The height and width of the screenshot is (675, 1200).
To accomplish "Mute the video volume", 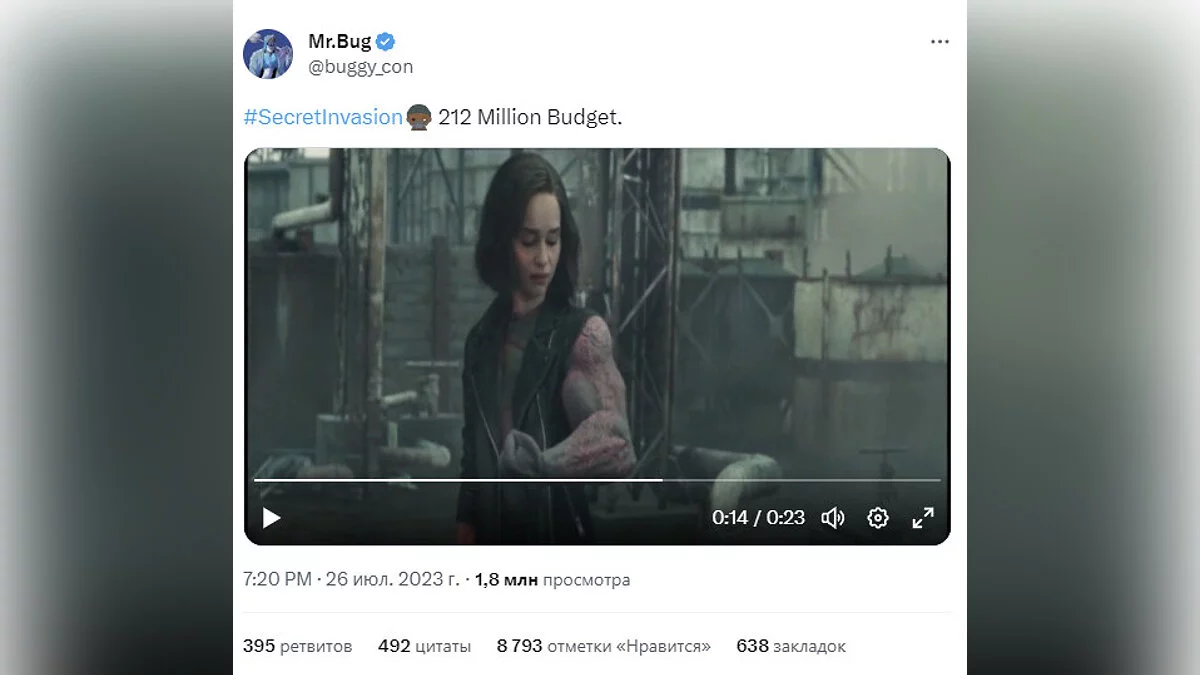I will pos(832,518).
